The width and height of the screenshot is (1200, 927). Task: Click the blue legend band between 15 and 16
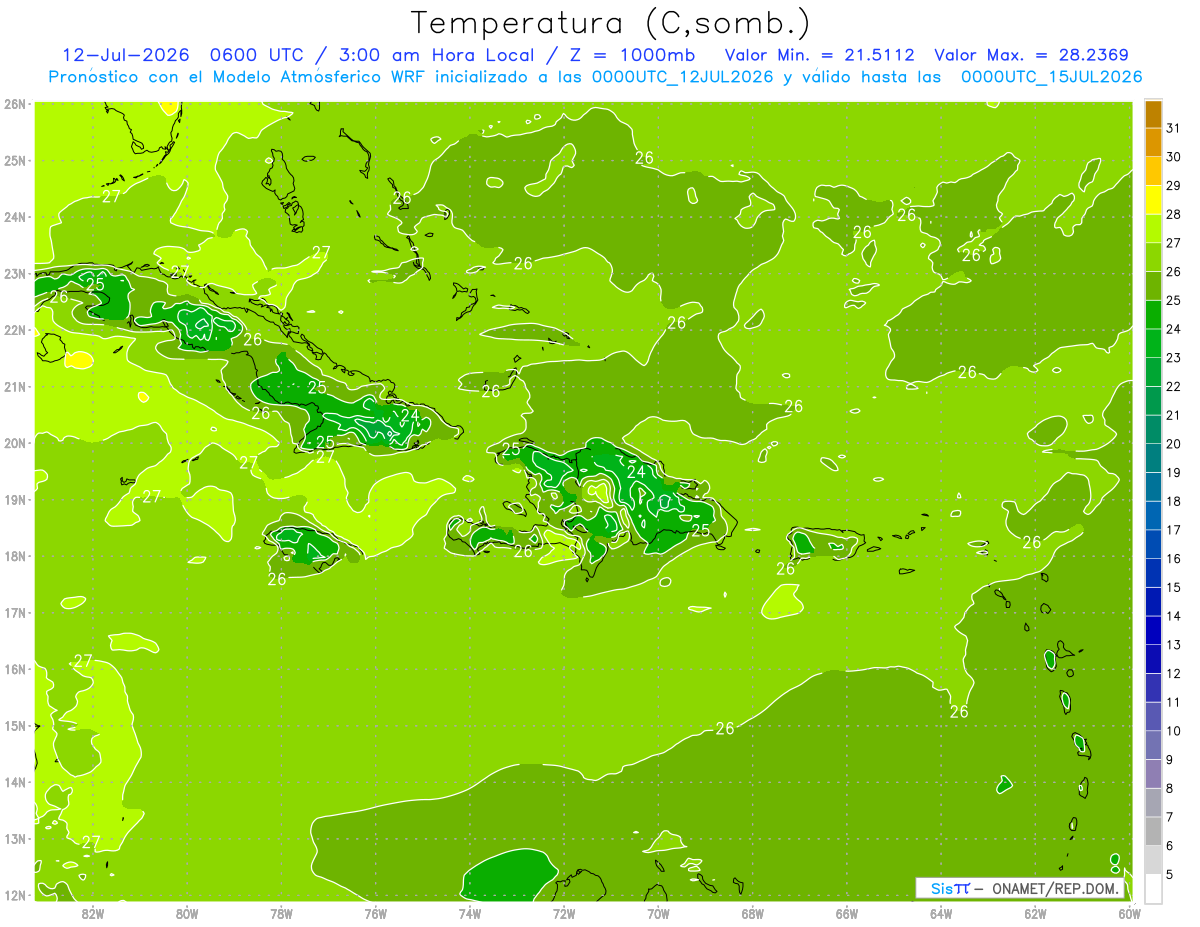coord(1153,573)
